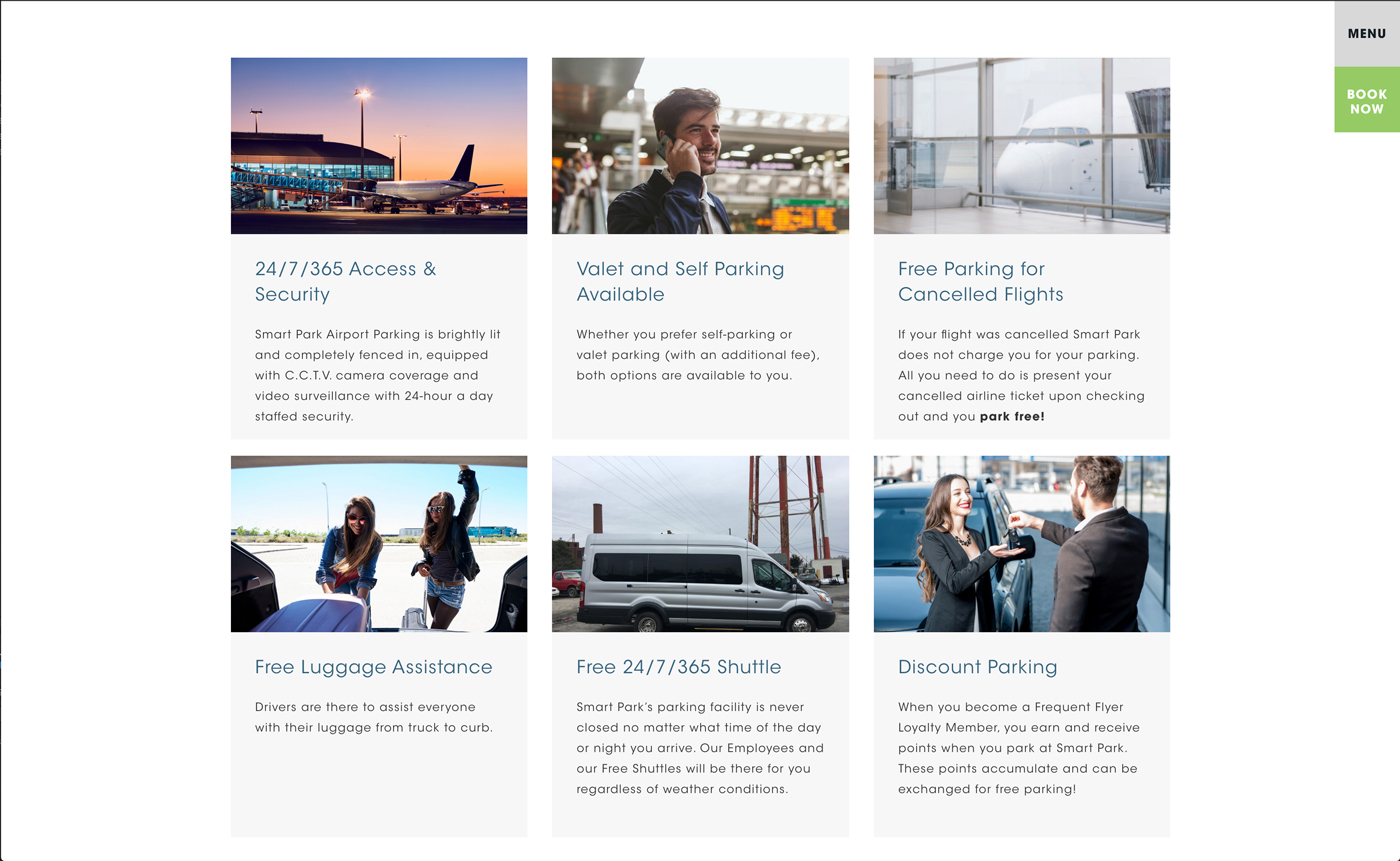The width and height of the screenshot is (1400, 861).
Task: Click the two women with luggage photo
Action: (379, 544)
